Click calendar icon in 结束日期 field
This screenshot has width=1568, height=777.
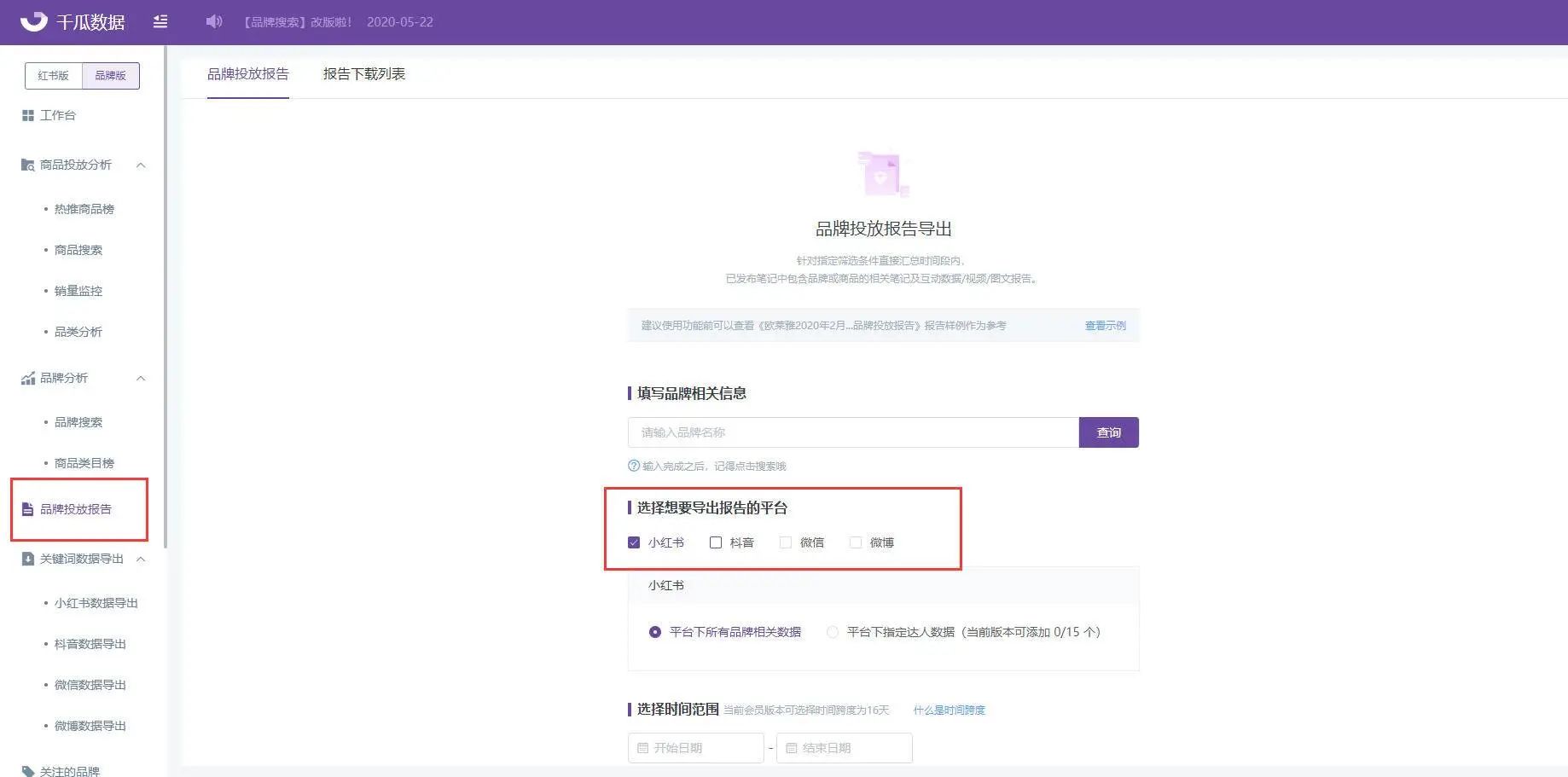pos(791,748)
